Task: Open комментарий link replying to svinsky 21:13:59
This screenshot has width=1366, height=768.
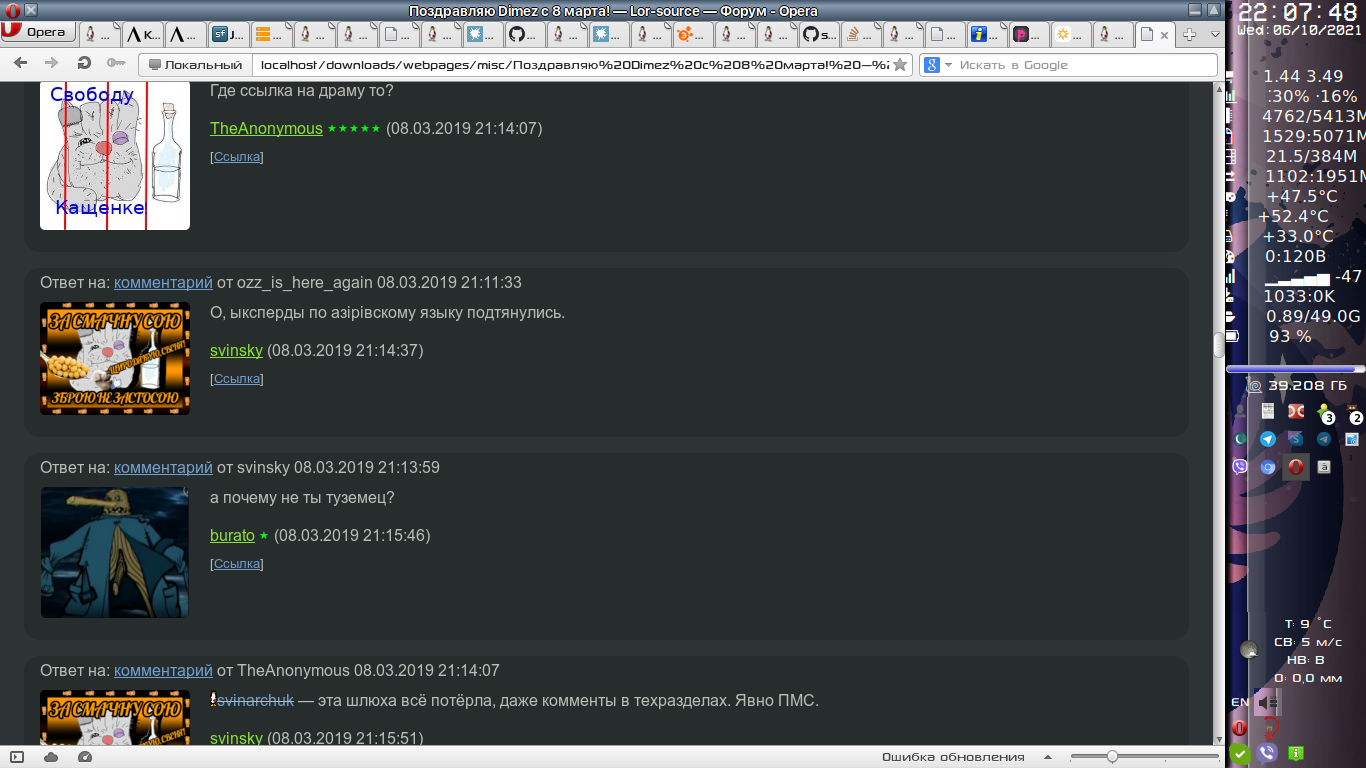Action: click(163, 468)
